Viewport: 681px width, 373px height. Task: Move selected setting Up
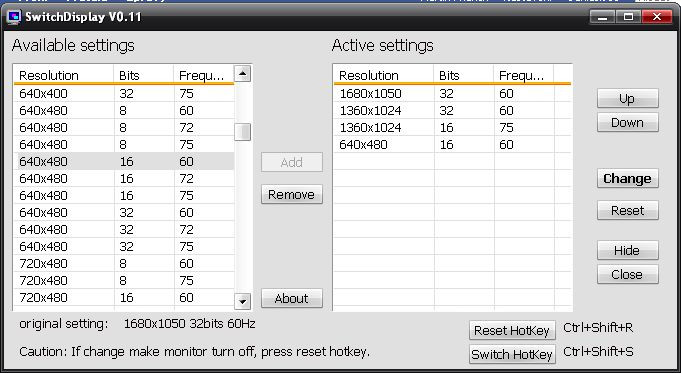(627, 99)
